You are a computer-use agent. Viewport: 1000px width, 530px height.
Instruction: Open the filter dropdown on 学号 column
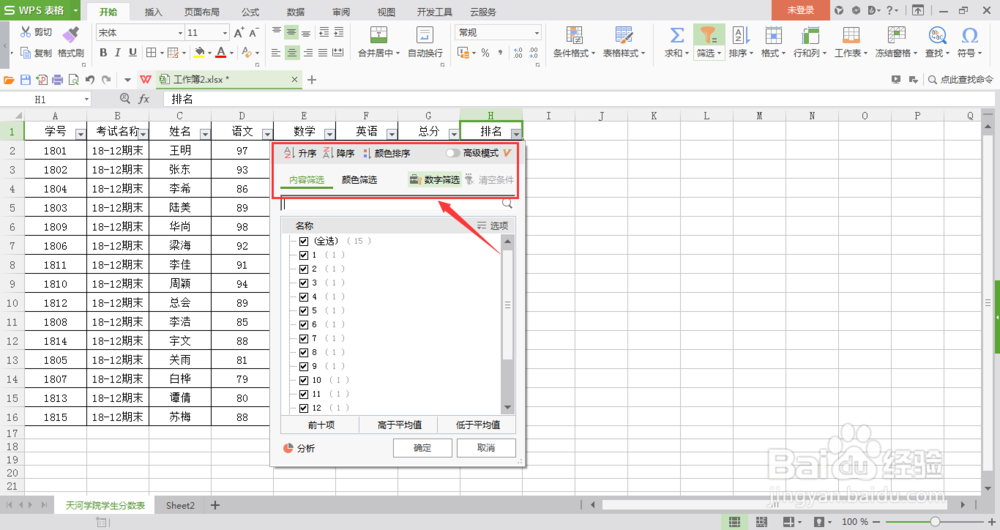80,134
